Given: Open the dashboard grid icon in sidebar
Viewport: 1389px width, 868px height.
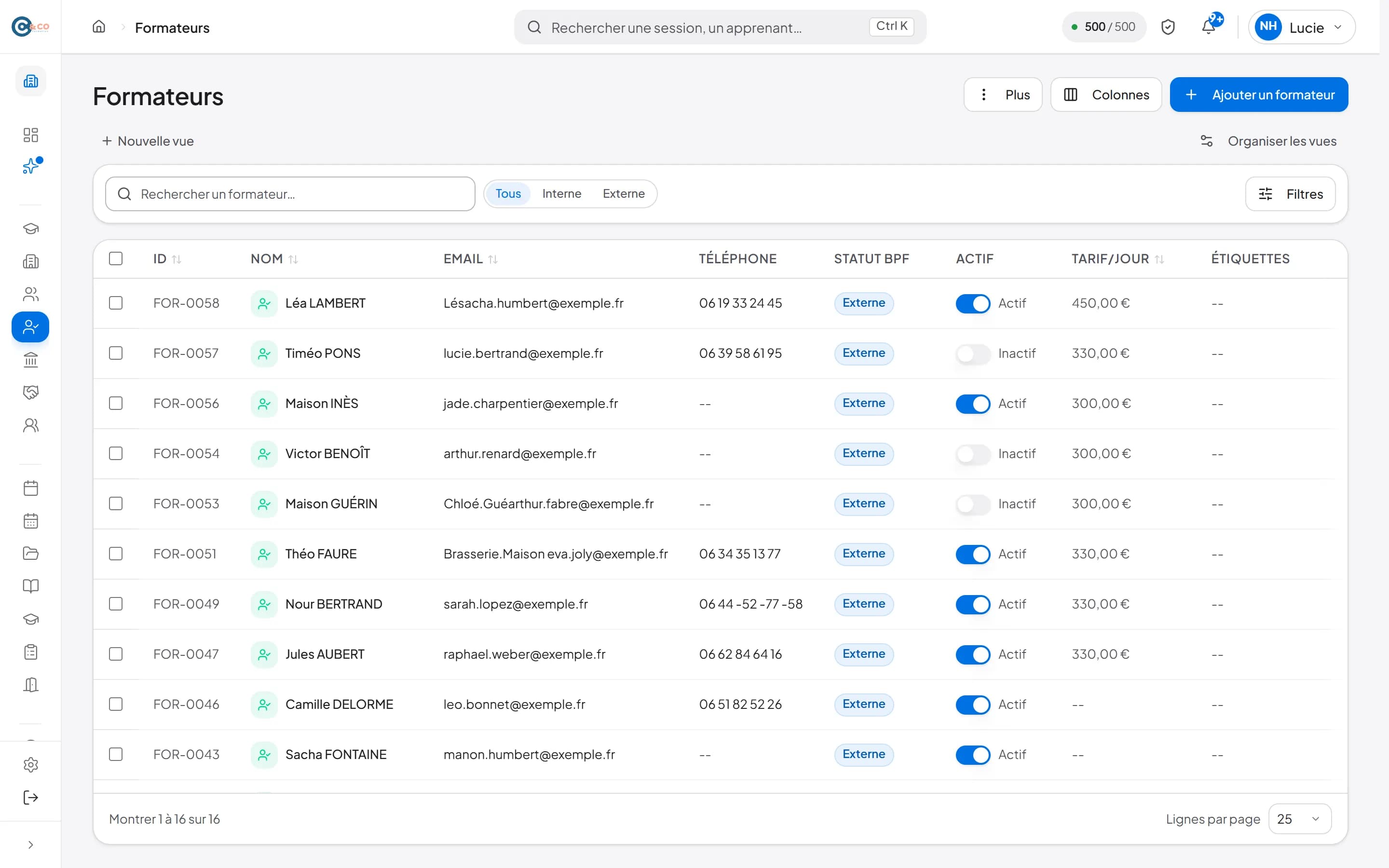Looking at the screenshot, I should [30, 135].
